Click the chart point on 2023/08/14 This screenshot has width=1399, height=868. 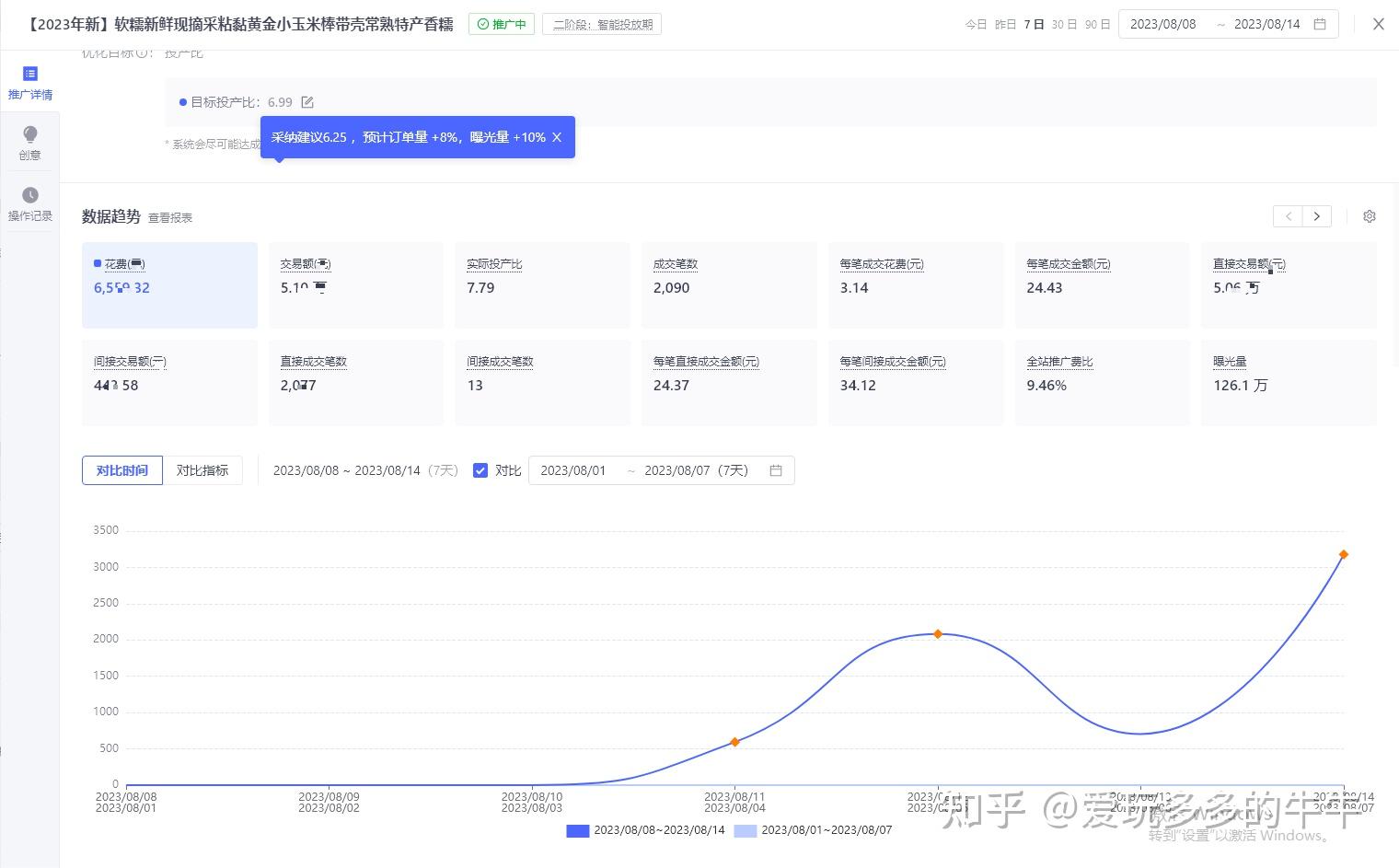tap(1344, 554)
